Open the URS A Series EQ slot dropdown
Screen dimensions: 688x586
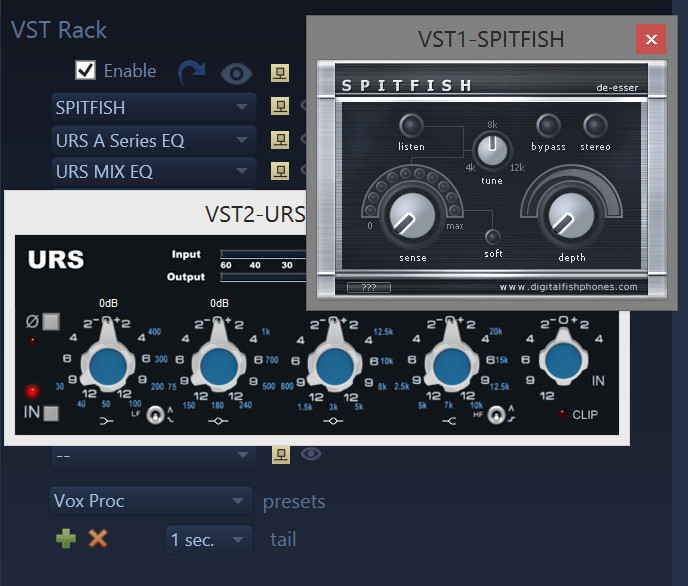point(154,140)
